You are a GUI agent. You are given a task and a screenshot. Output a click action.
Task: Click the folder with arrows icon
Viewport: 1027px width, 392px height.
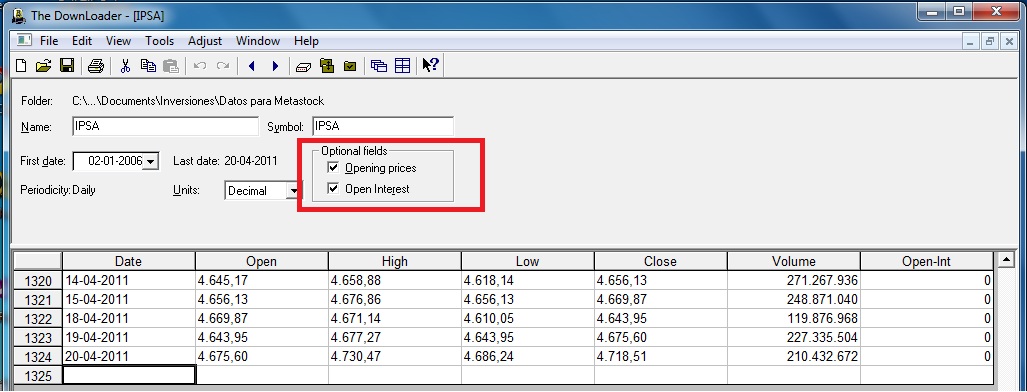[327, 66]
